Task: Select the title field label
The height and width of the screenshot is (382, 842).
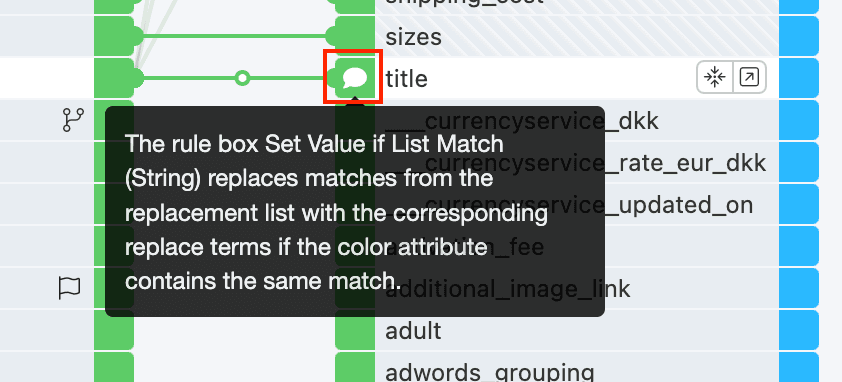Action: pos(407,79)
